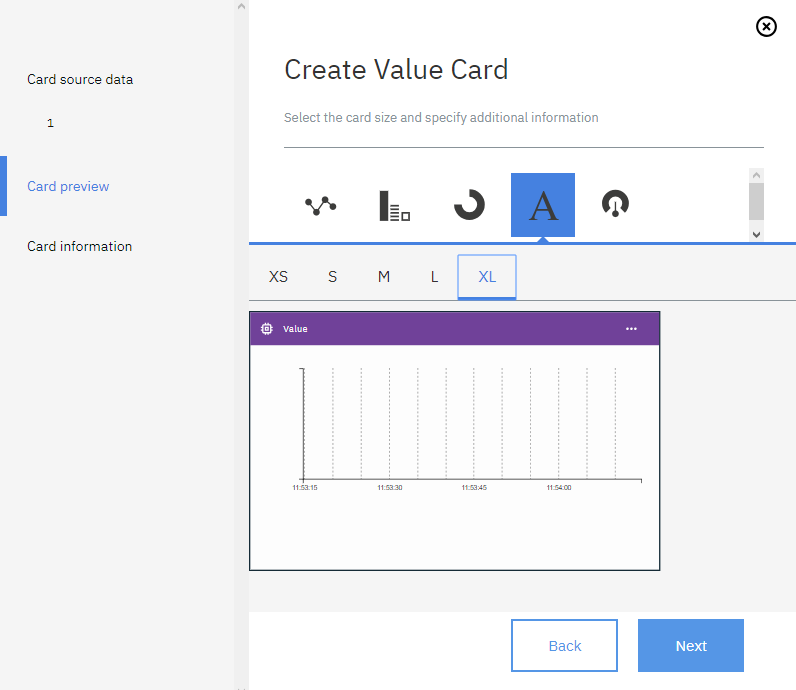Click the card type list scrollbar thumb

click(x=756, y=202)
